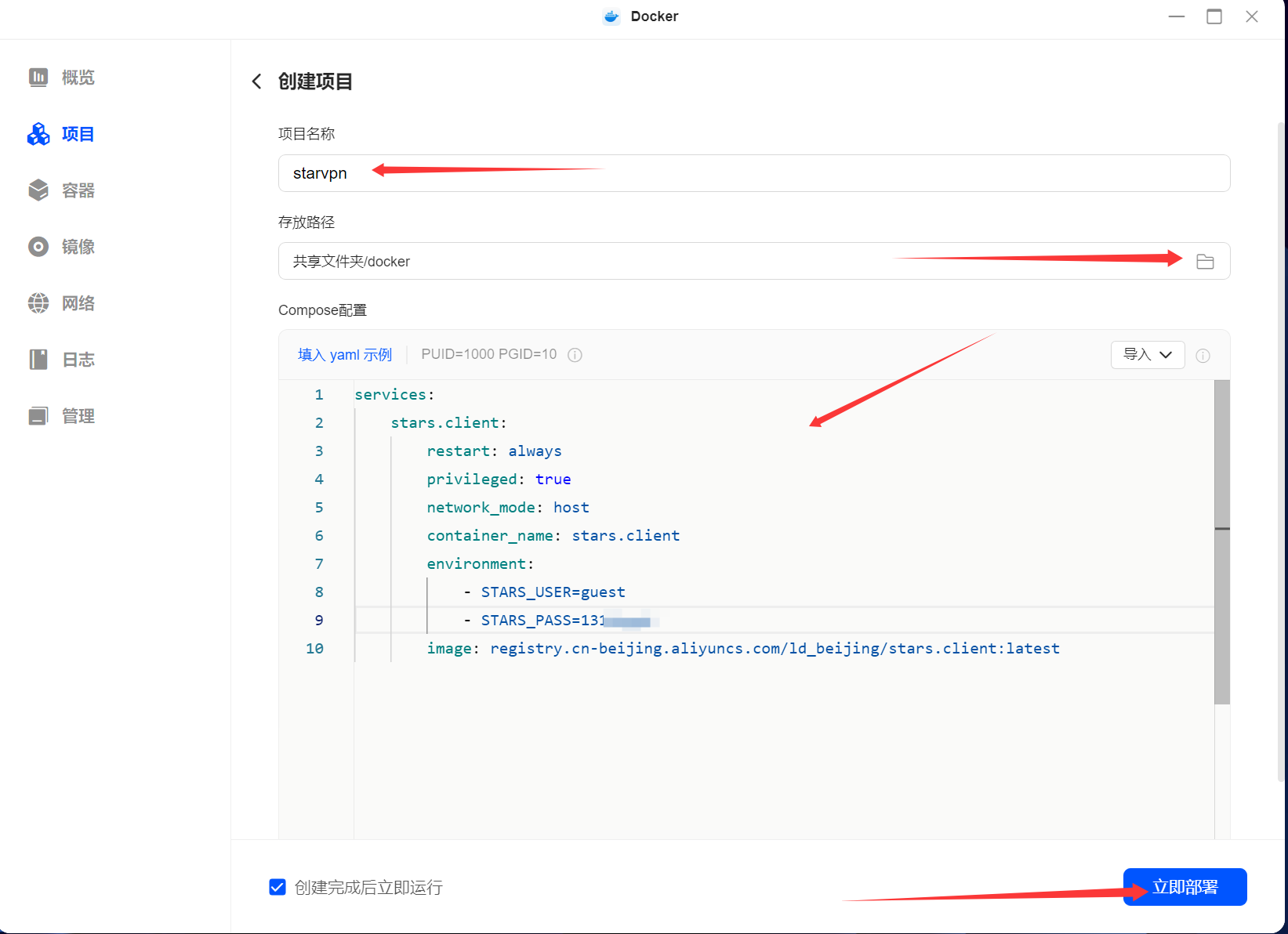
Task: Click the 创建项目 page heading
Action: coord(315,81)
